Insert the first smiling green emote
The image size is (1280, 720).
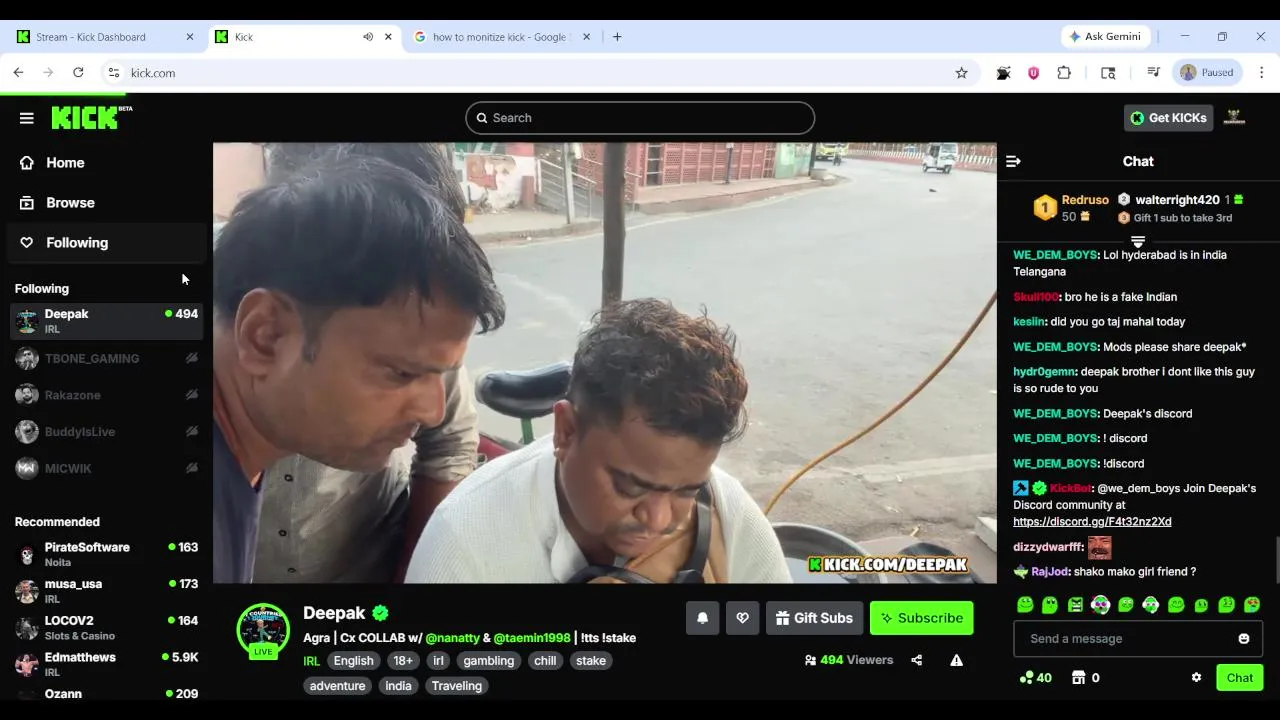[1025, 605]
